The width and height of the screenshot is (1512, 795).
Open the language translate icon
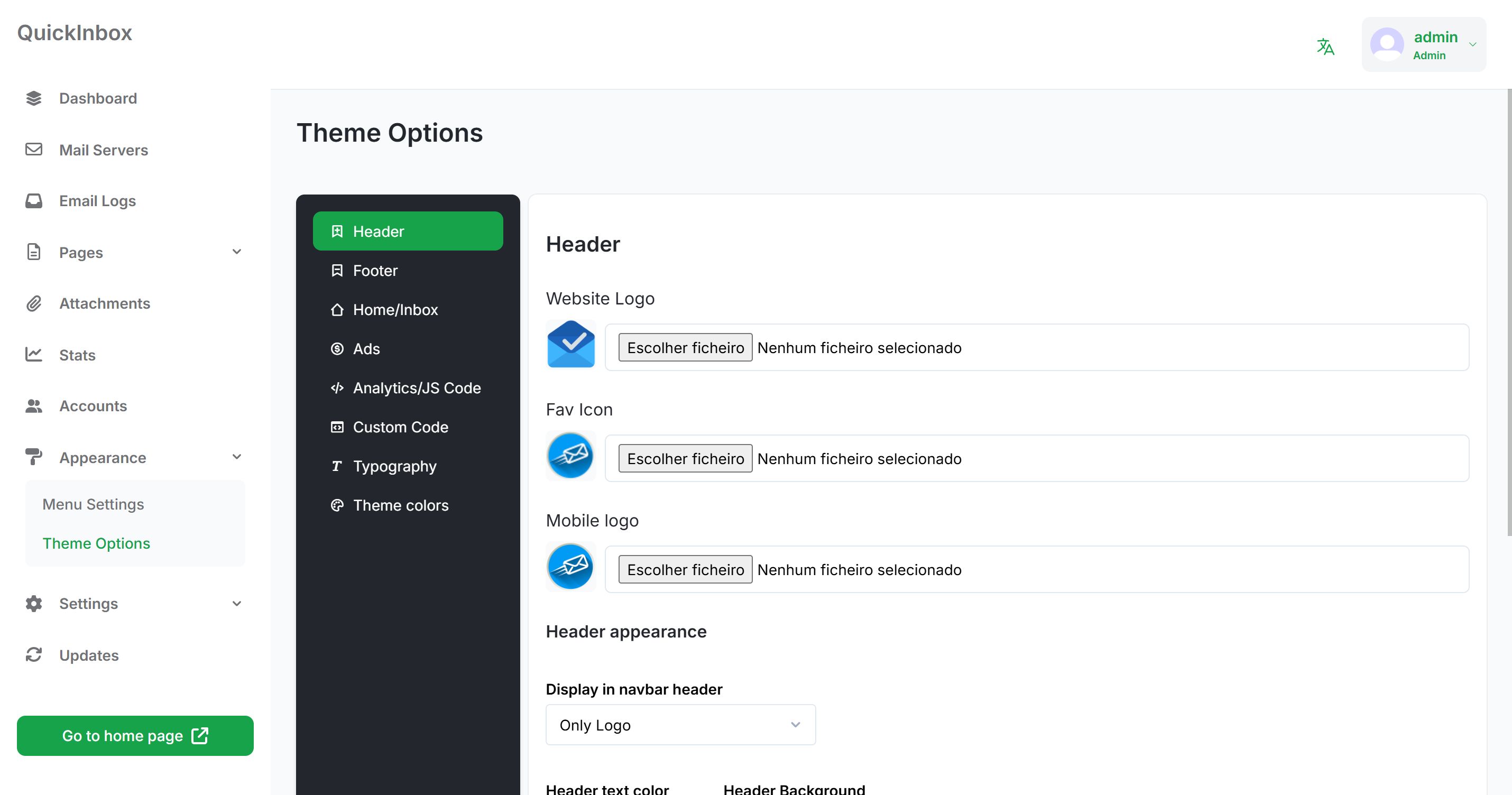(1325, 47)
